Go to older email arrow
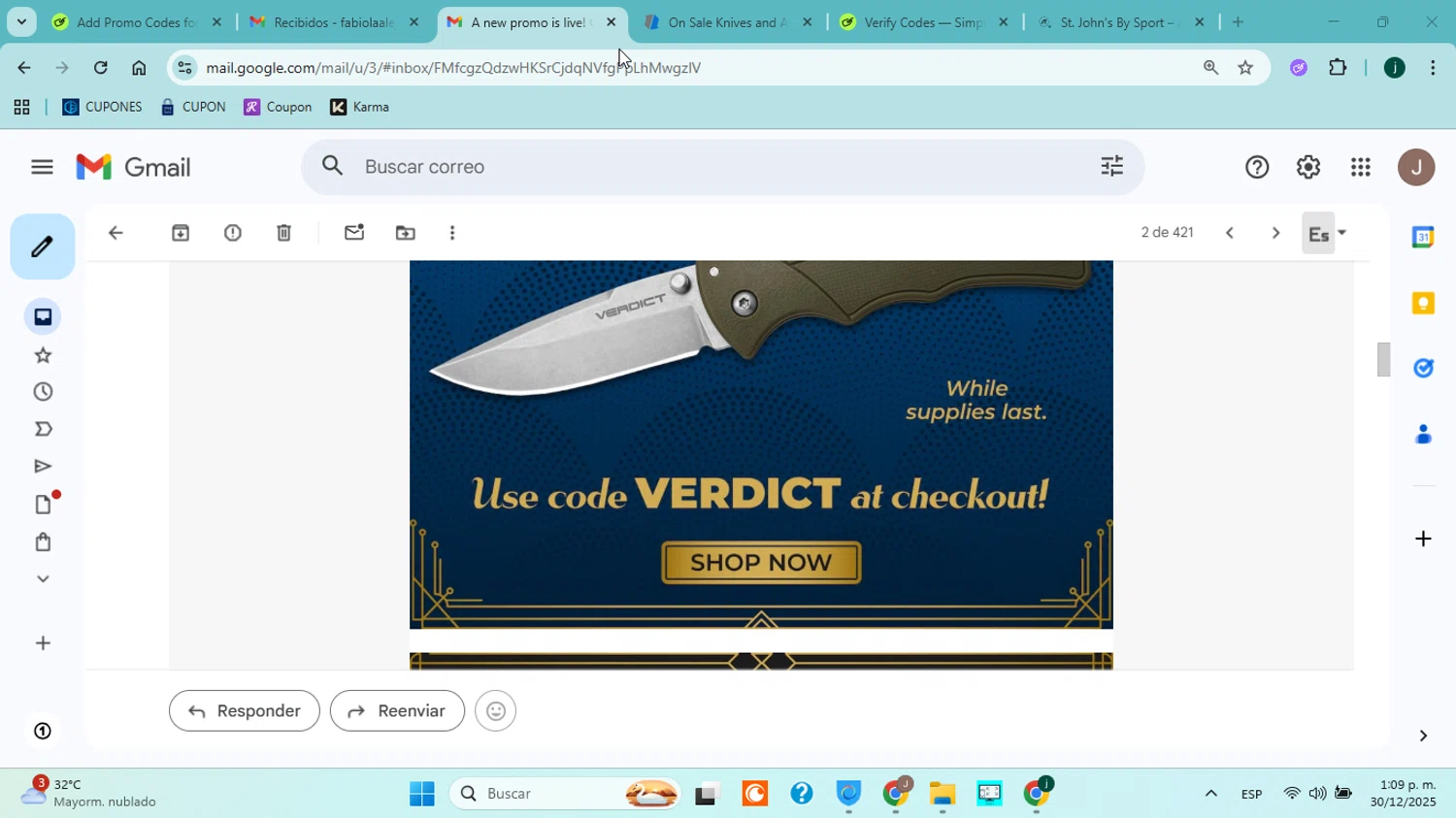The width and height of the screenshot is (1456, 818). pyautogui.click(x=1275, y=233)
